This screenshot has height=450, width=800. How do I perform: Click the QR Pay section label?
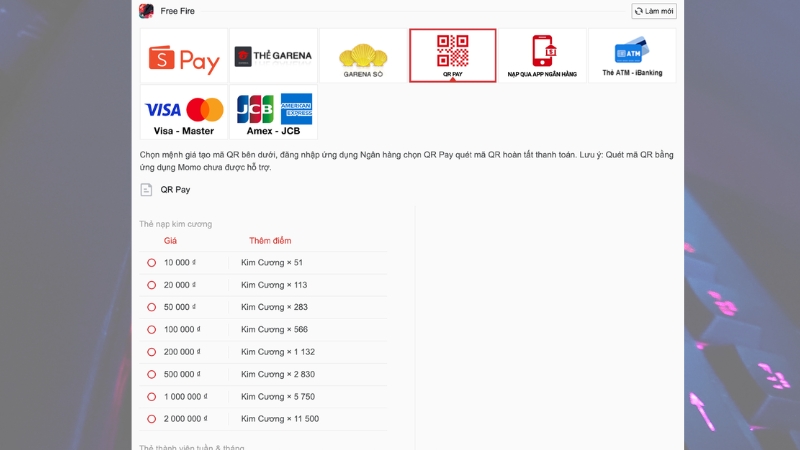[x=176, y=189]
